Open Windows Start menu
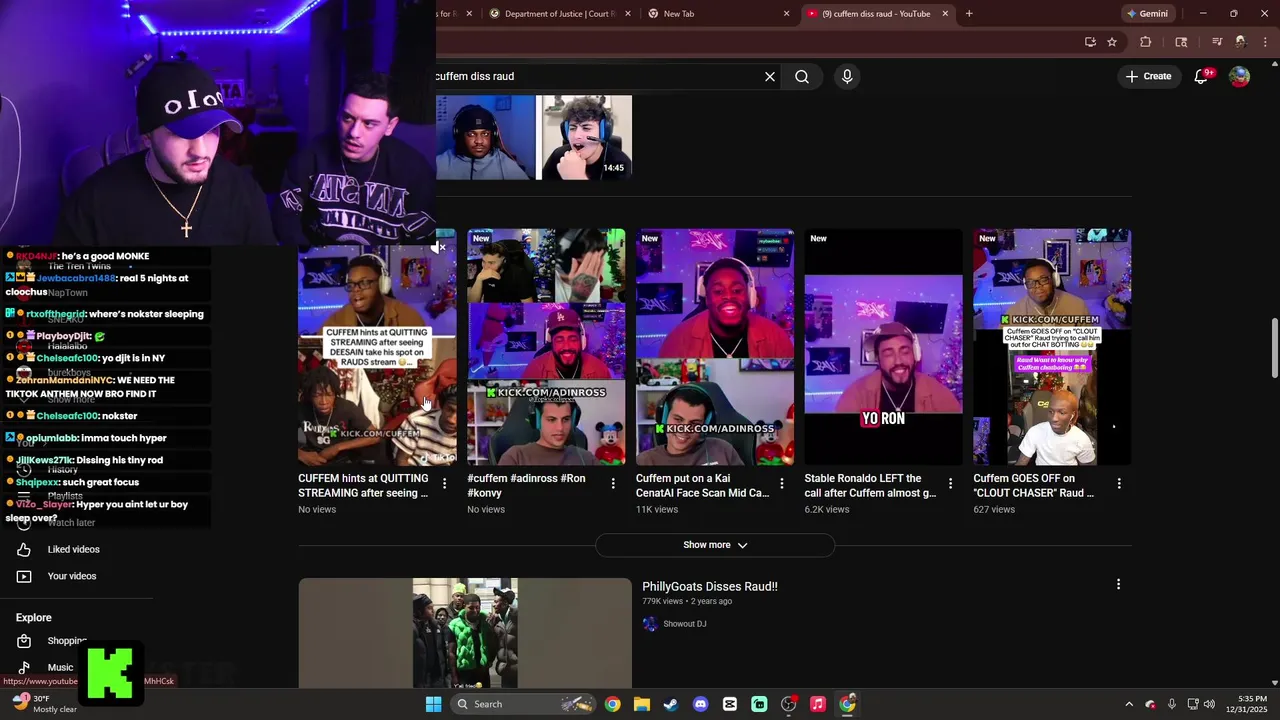Screen dimensions: 1280x720 click(x=433, y=704)
